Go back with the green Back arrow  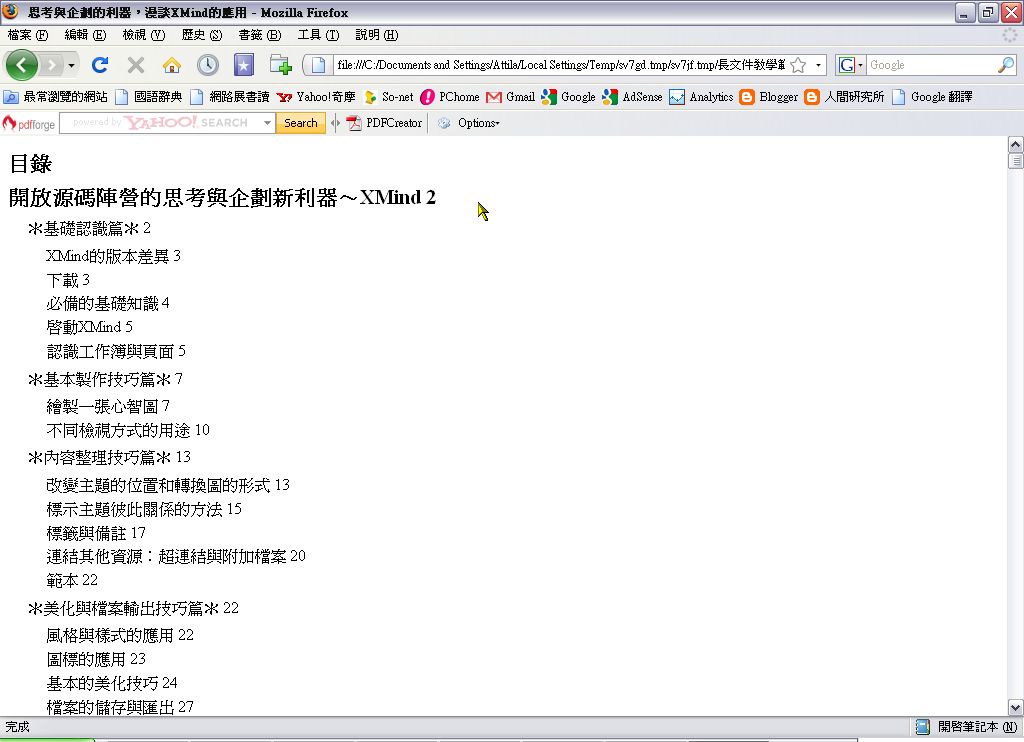[22, 65]
